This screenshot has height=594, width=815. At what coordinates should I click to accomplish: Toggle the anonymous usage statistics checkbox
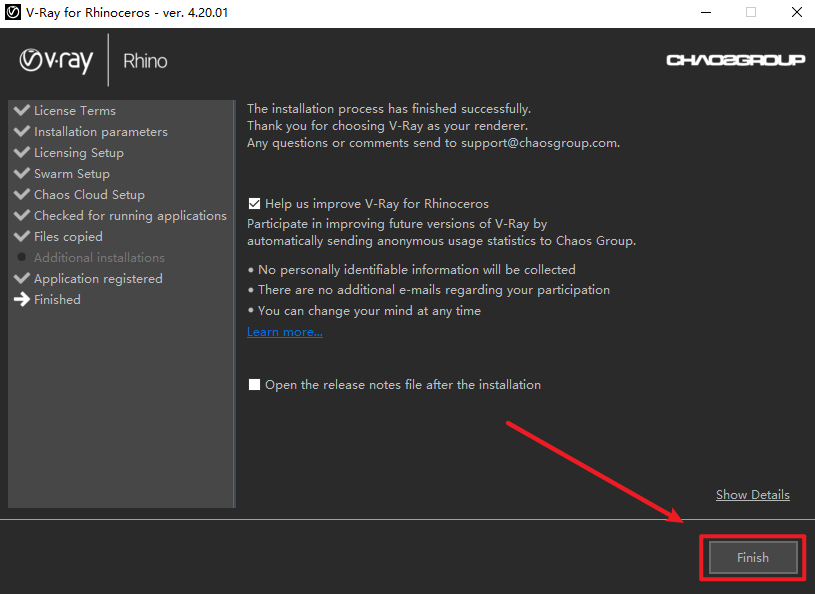pos(254,203)
